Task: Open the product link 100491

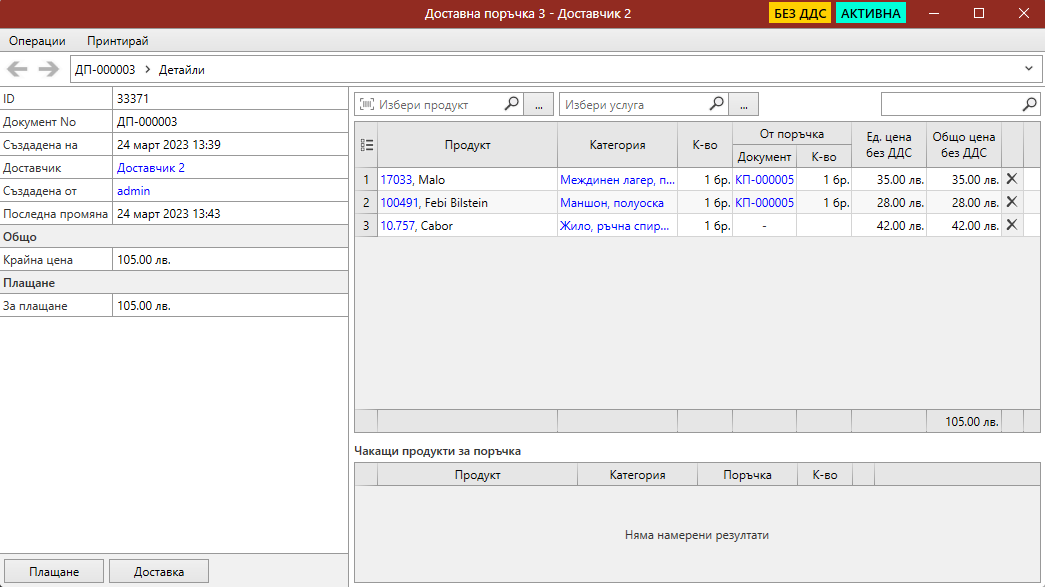Action: pos(399,203)
